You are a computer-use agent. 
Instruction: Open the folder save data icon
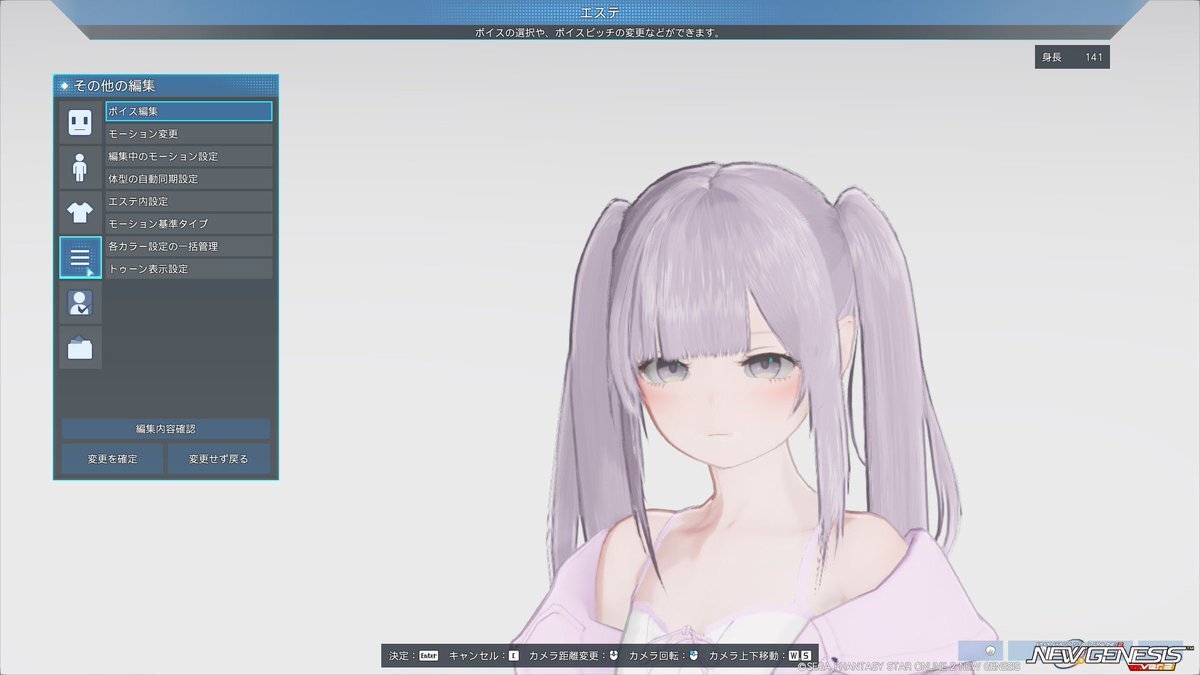point(80,348)
